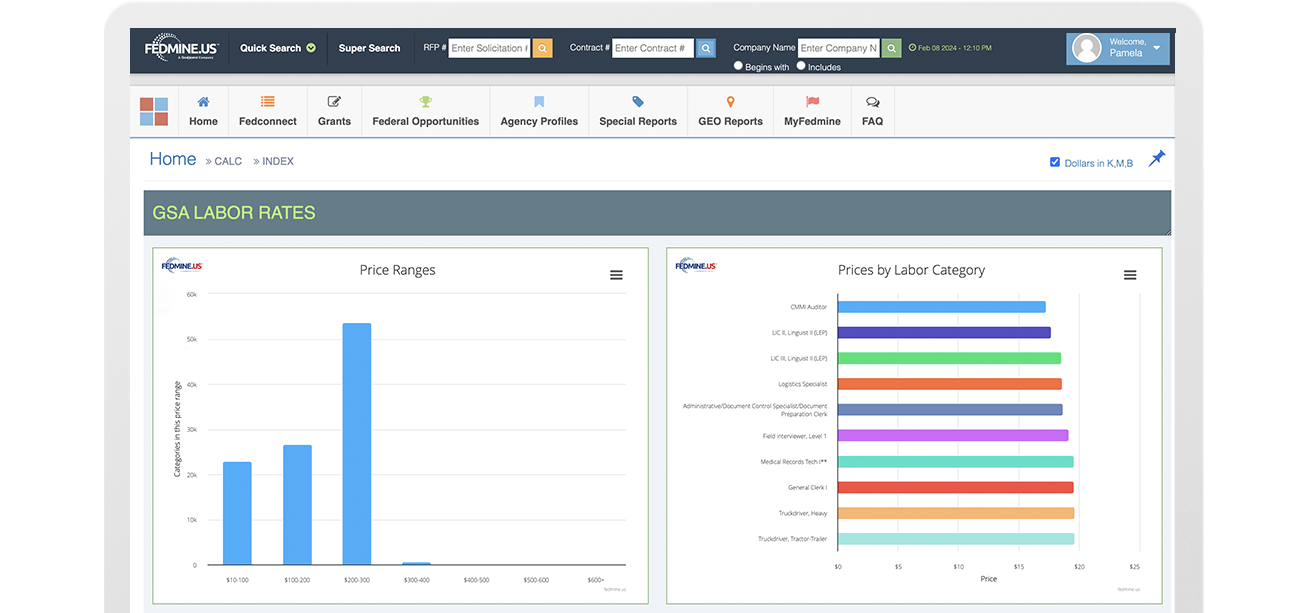Viewport: 1306px width, 613px height.
Task: Click the tallest $200-300 blue bar
Action: [x=356, y=444]
